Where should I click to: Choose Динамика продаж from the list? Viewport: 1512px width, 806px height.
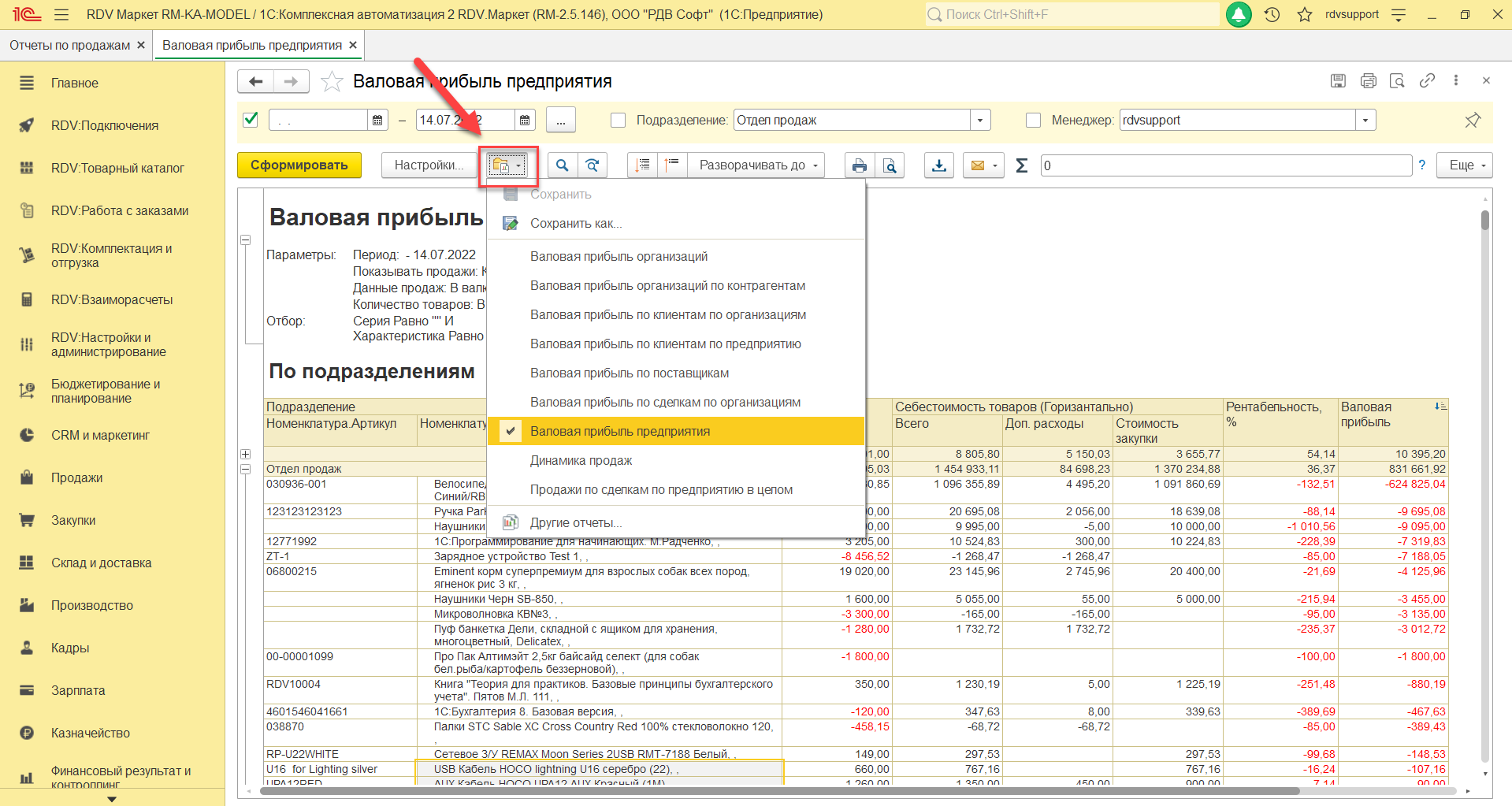(x=581, y=461)
